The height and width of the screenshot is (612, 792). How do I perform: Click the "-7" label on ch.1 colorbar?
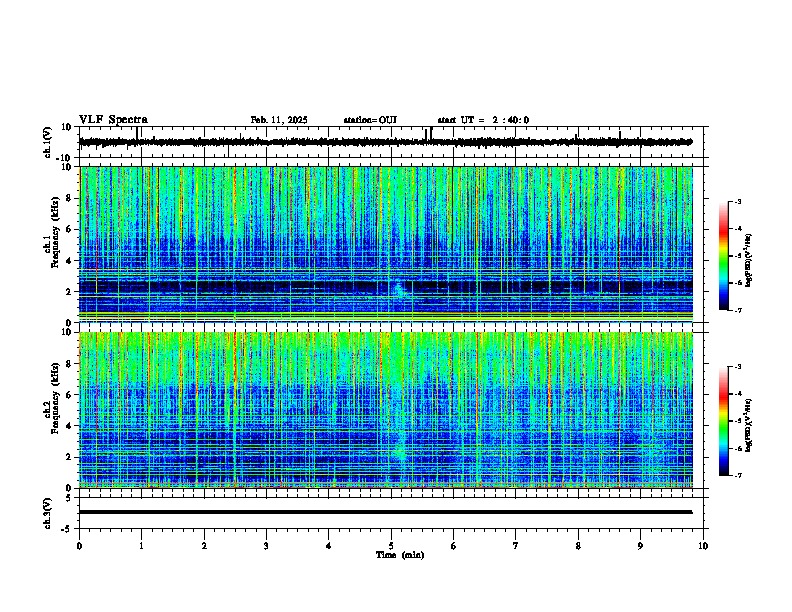pyautogui.click(x=738, y=310)
